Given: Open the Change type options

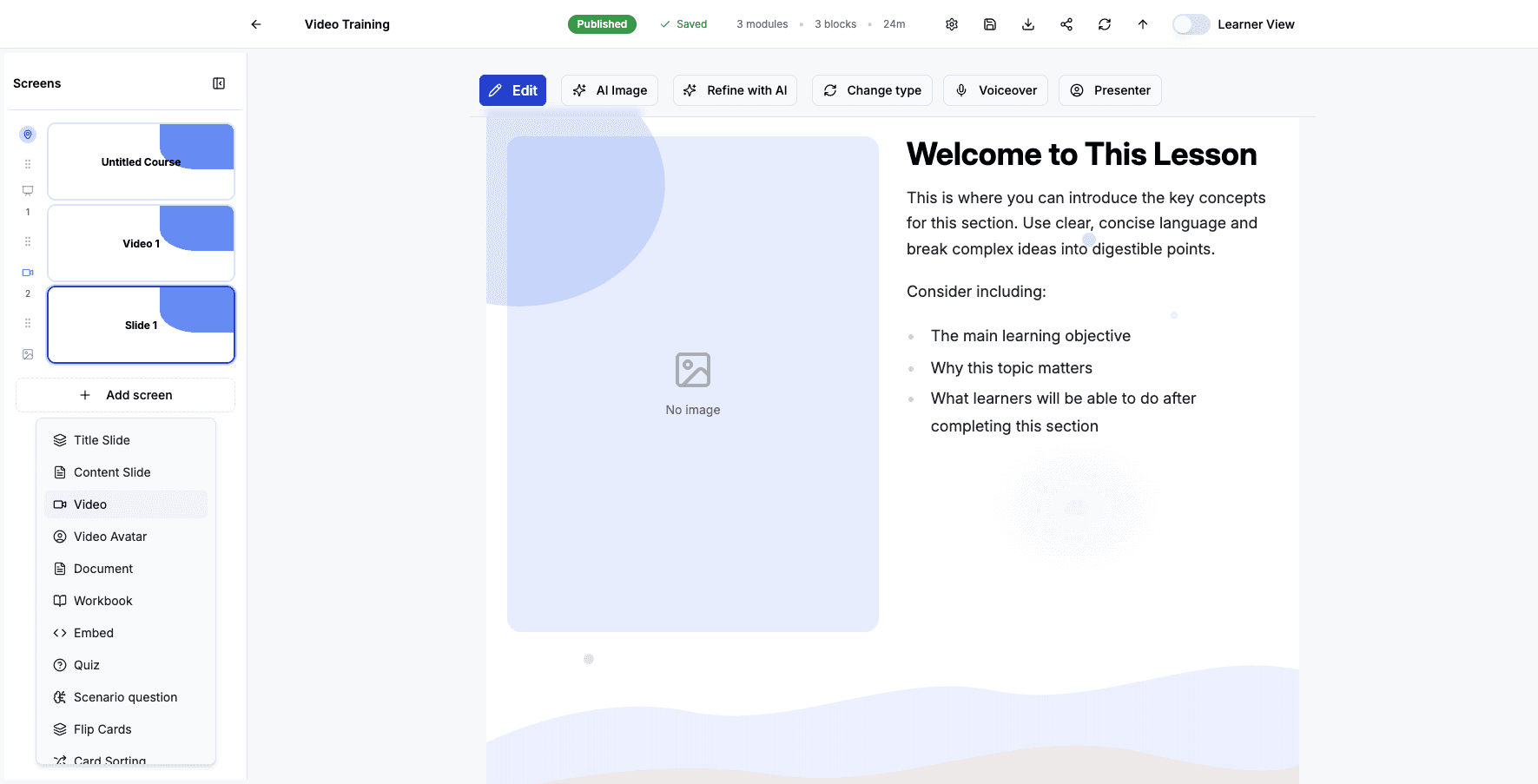Looking at the screenshot, I should point(872,89).
